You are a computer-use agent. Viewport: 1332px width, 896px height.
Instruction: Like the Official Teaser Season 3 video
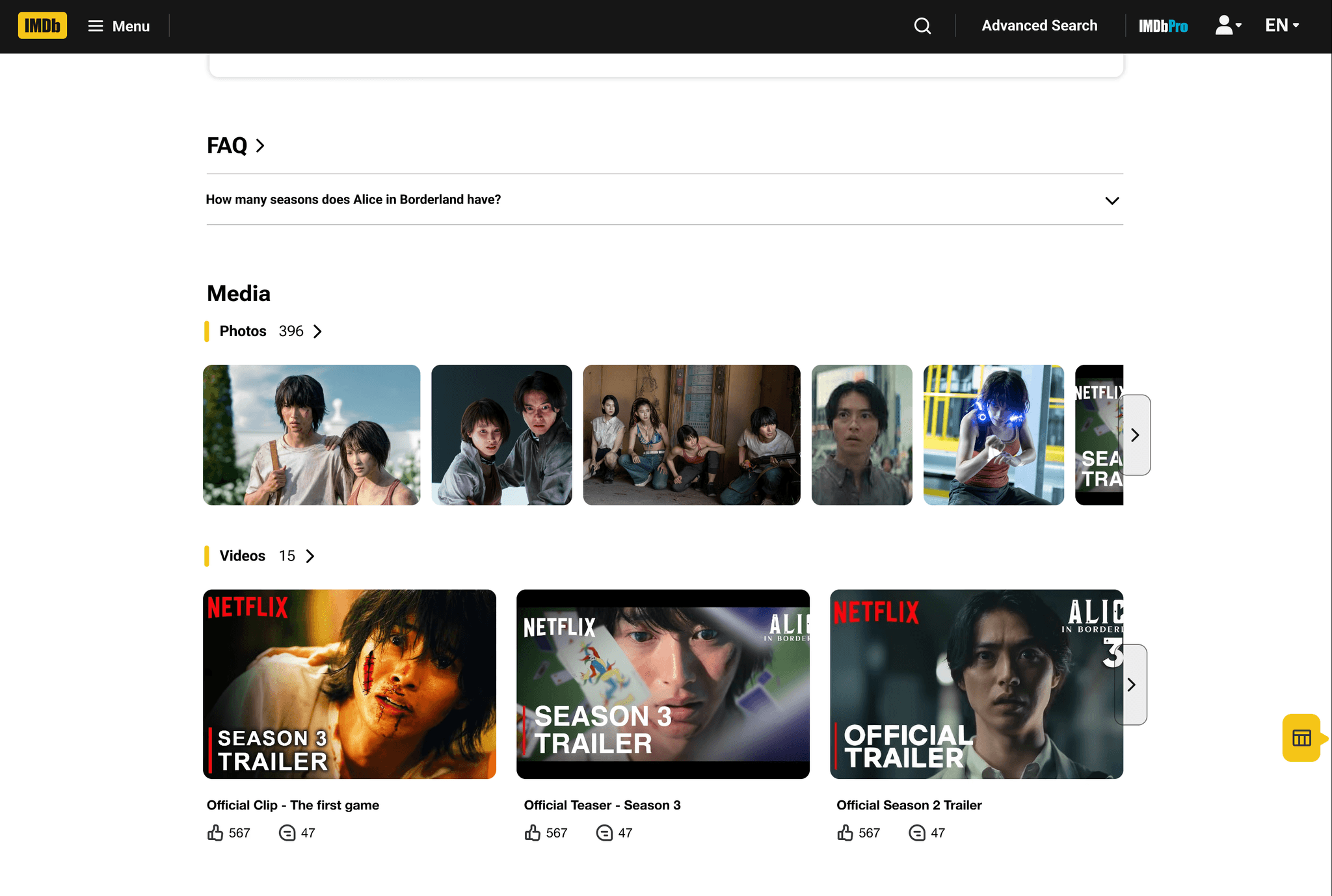pyautogui.click(x=533, y=833)
